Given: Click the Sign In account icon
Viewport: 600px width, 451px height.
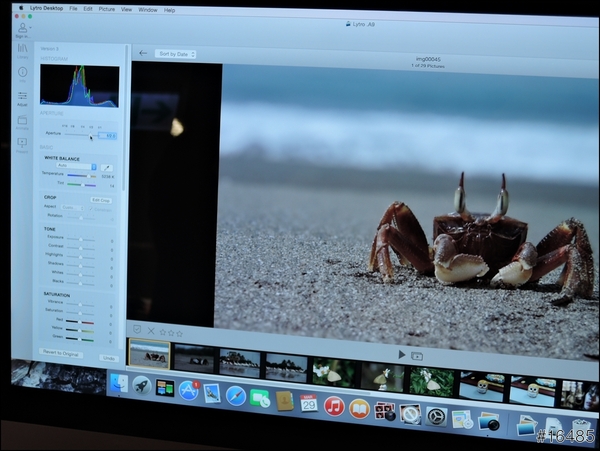Looking at the screenshot, I should pos(22,28).
